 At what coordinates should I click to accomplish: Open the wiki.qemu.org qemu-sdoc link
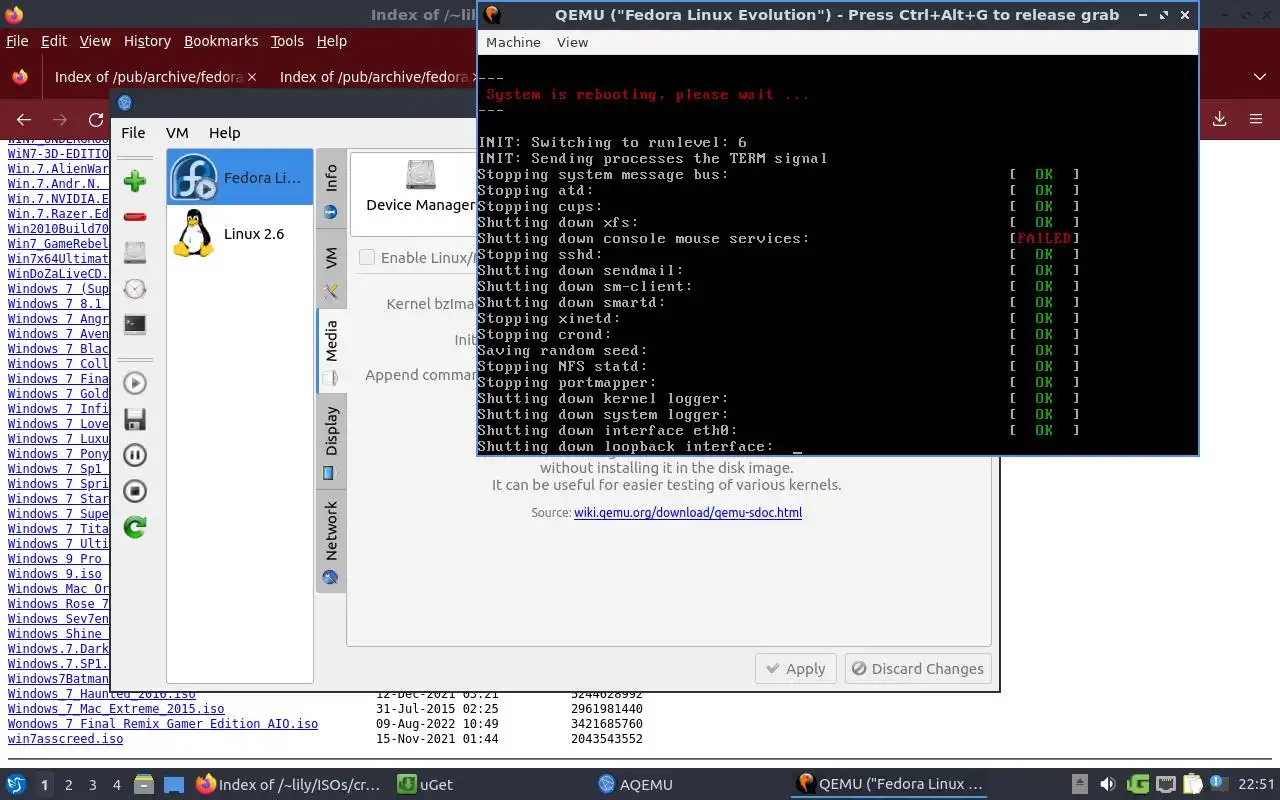click(x=688, y=512)
